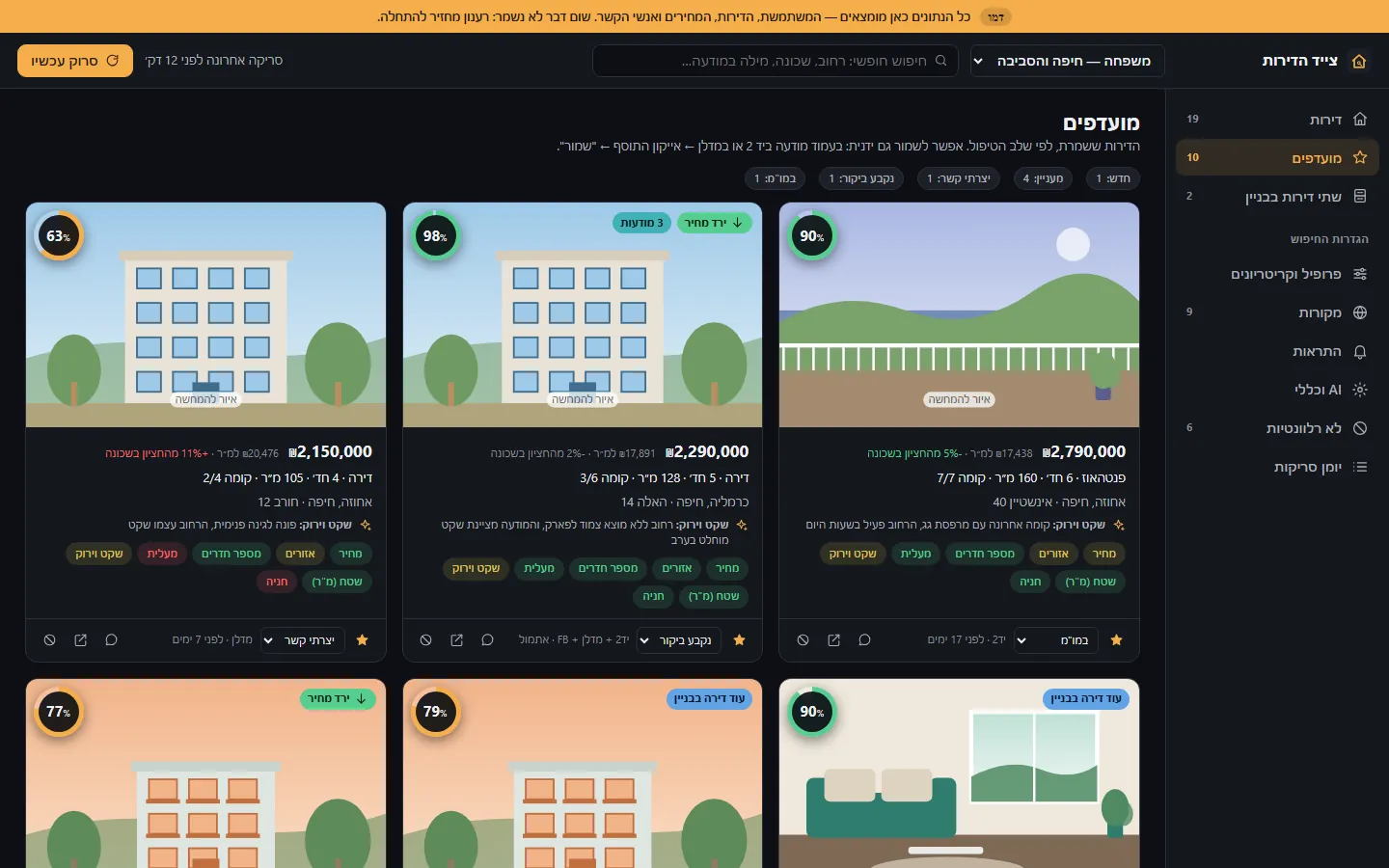Filter favorites by מעניין stage
The height and width of the screenshot is (868, 1389).
1043,178
